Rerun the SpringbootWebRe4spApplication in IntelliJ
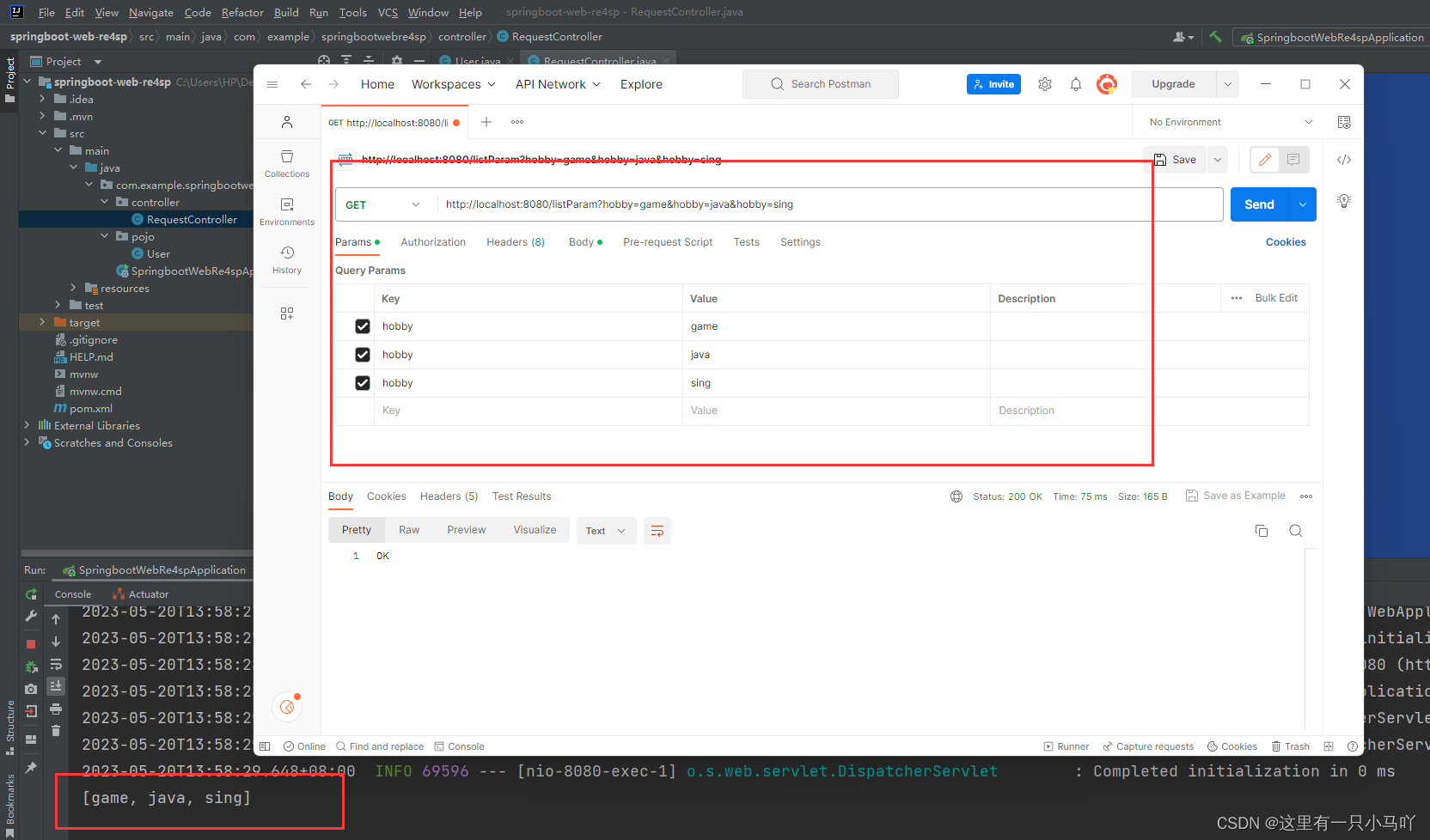 pyautogui.click(x=31, y=594)
